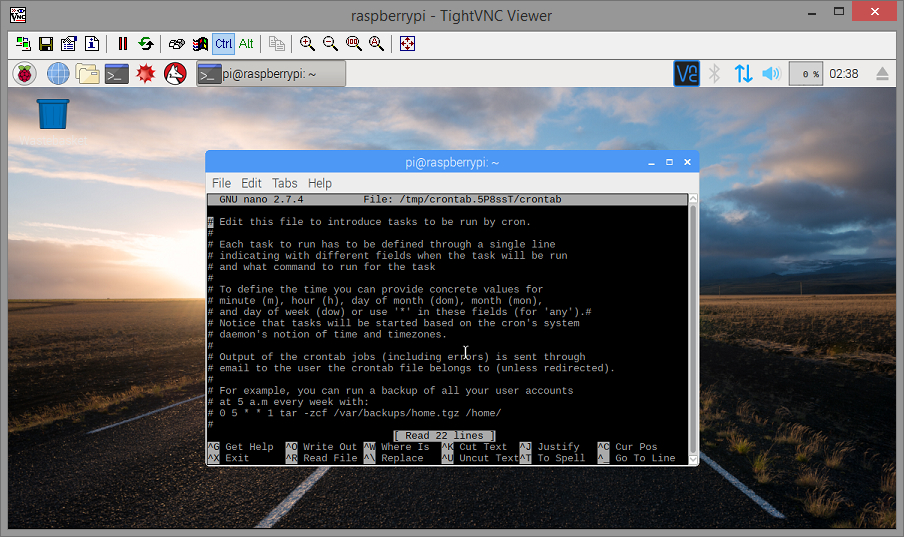Maximize the pi@raspberrypi terminal window

(669, 163)
